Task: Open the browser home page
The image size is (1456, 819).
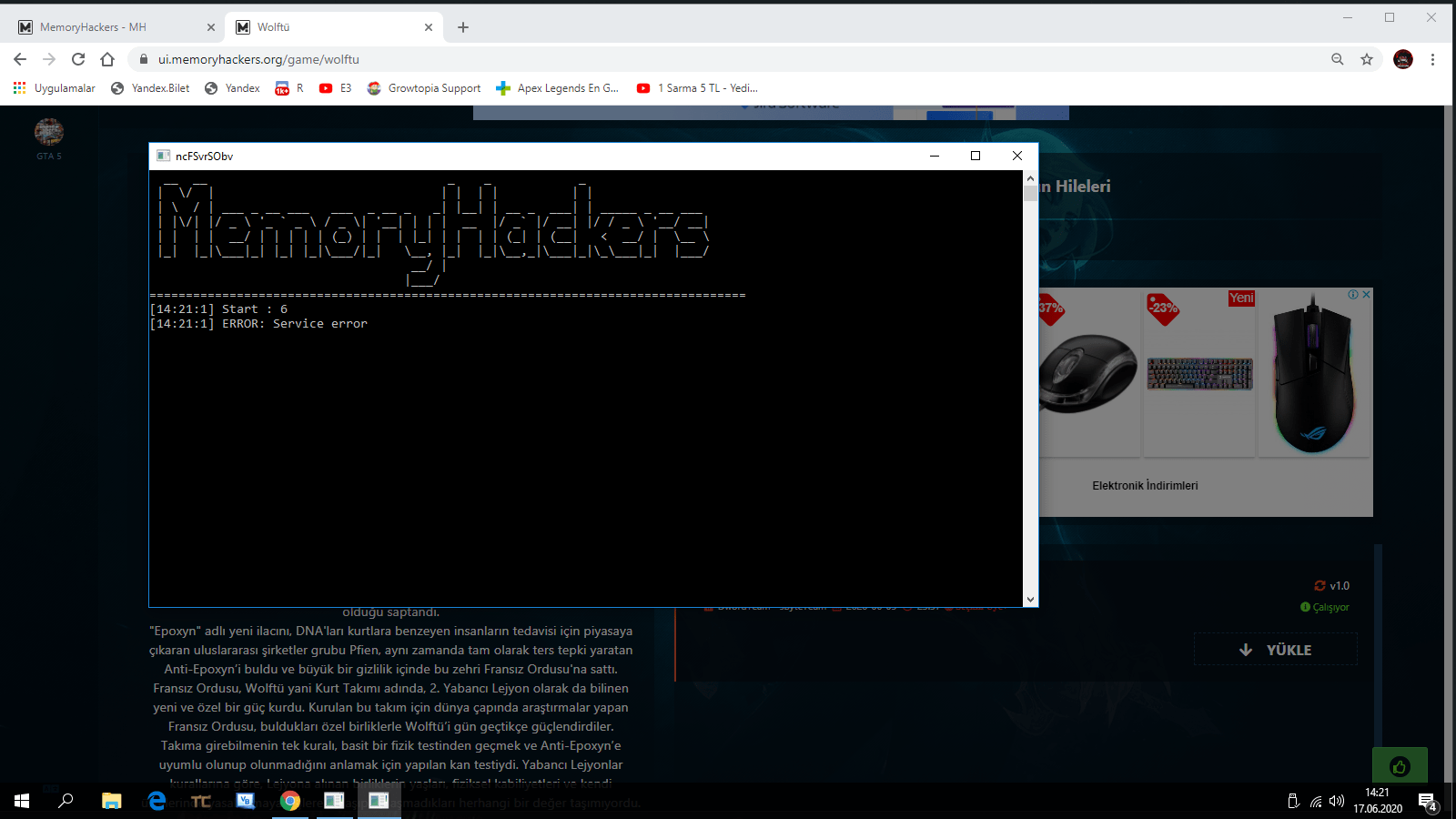Action: click(x=107, y=59)
